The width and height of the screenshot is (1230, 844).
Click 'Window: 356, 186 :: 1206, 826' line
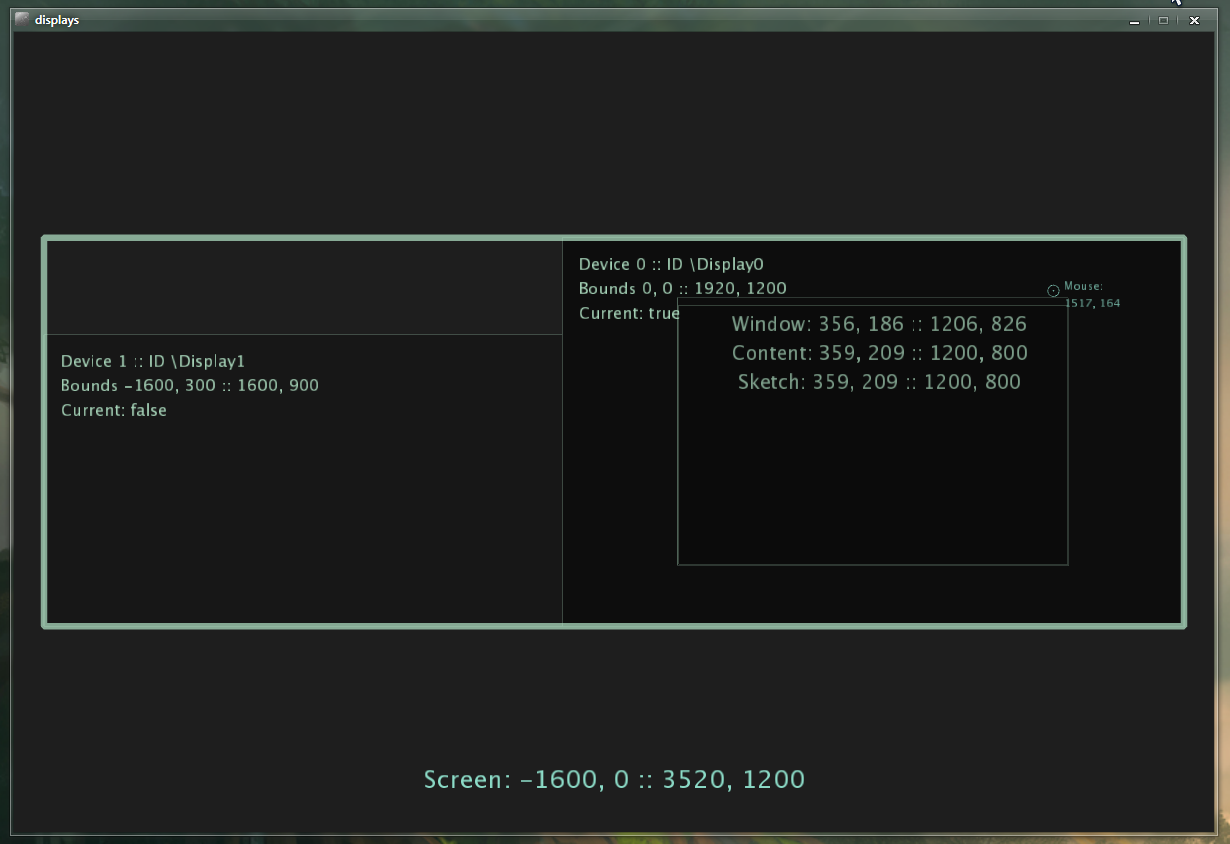click(879, 324)
